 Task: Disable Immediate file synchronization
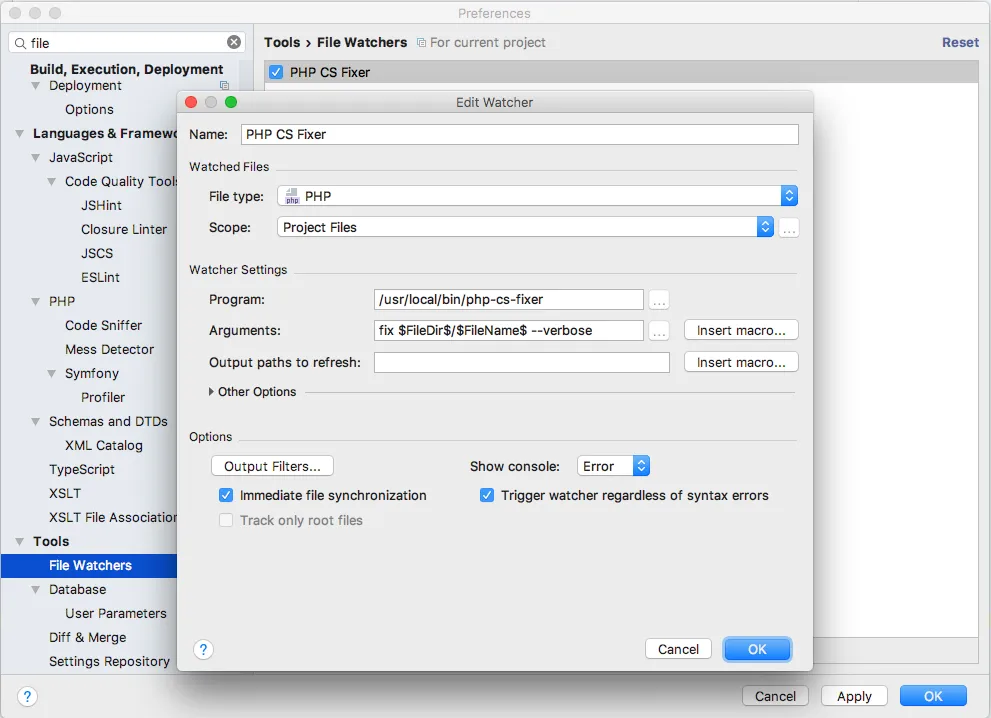pos(226,496)
